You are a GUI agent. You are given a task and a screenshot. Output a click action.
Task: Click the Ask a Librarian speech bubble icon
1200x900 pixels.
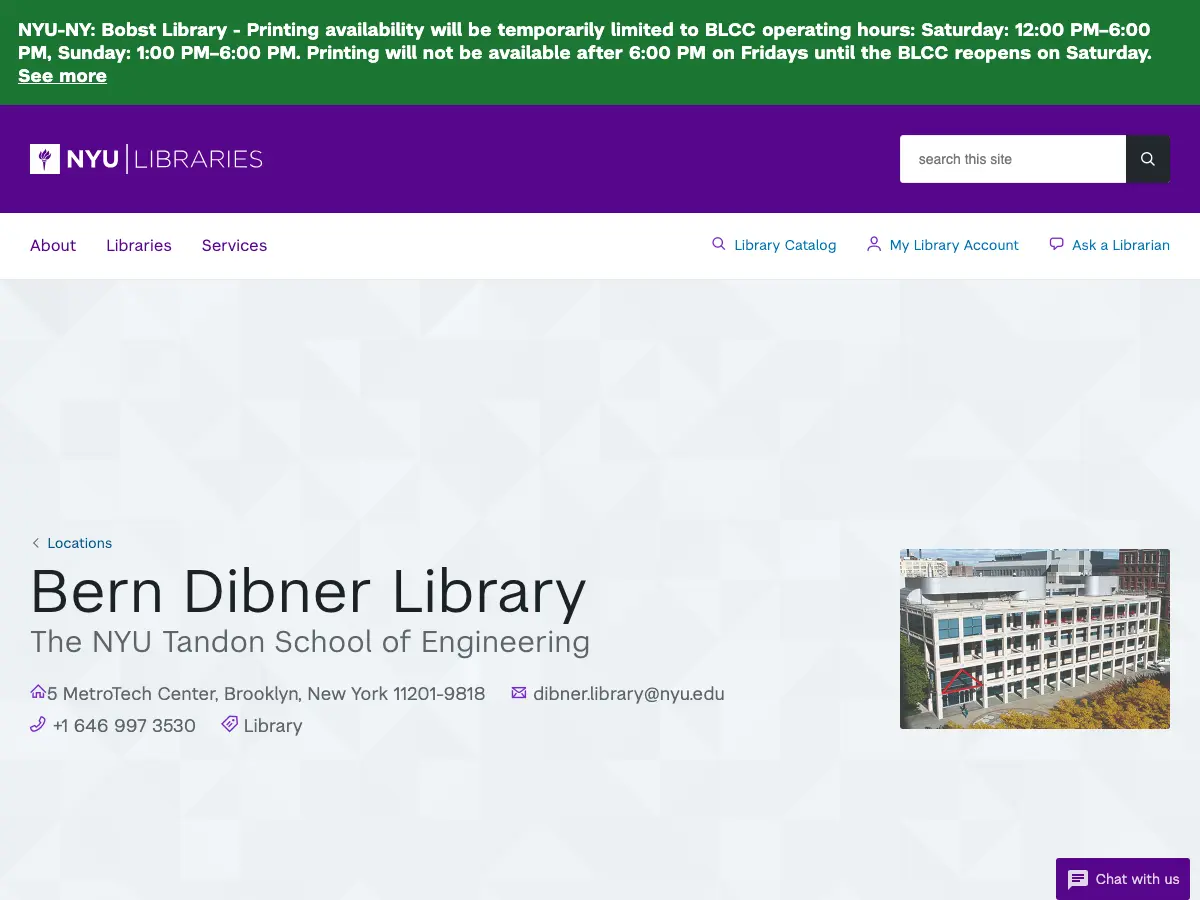coord(1056,244)
